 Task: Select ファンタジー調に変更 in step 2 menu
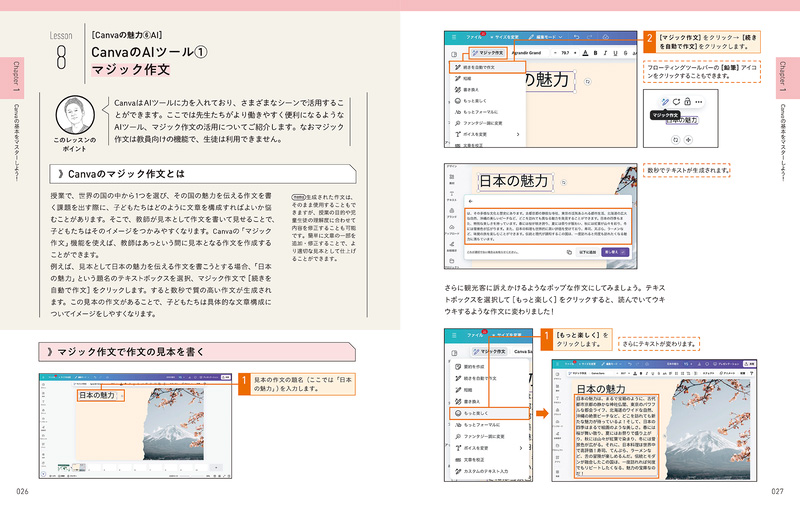coord(487,123)
